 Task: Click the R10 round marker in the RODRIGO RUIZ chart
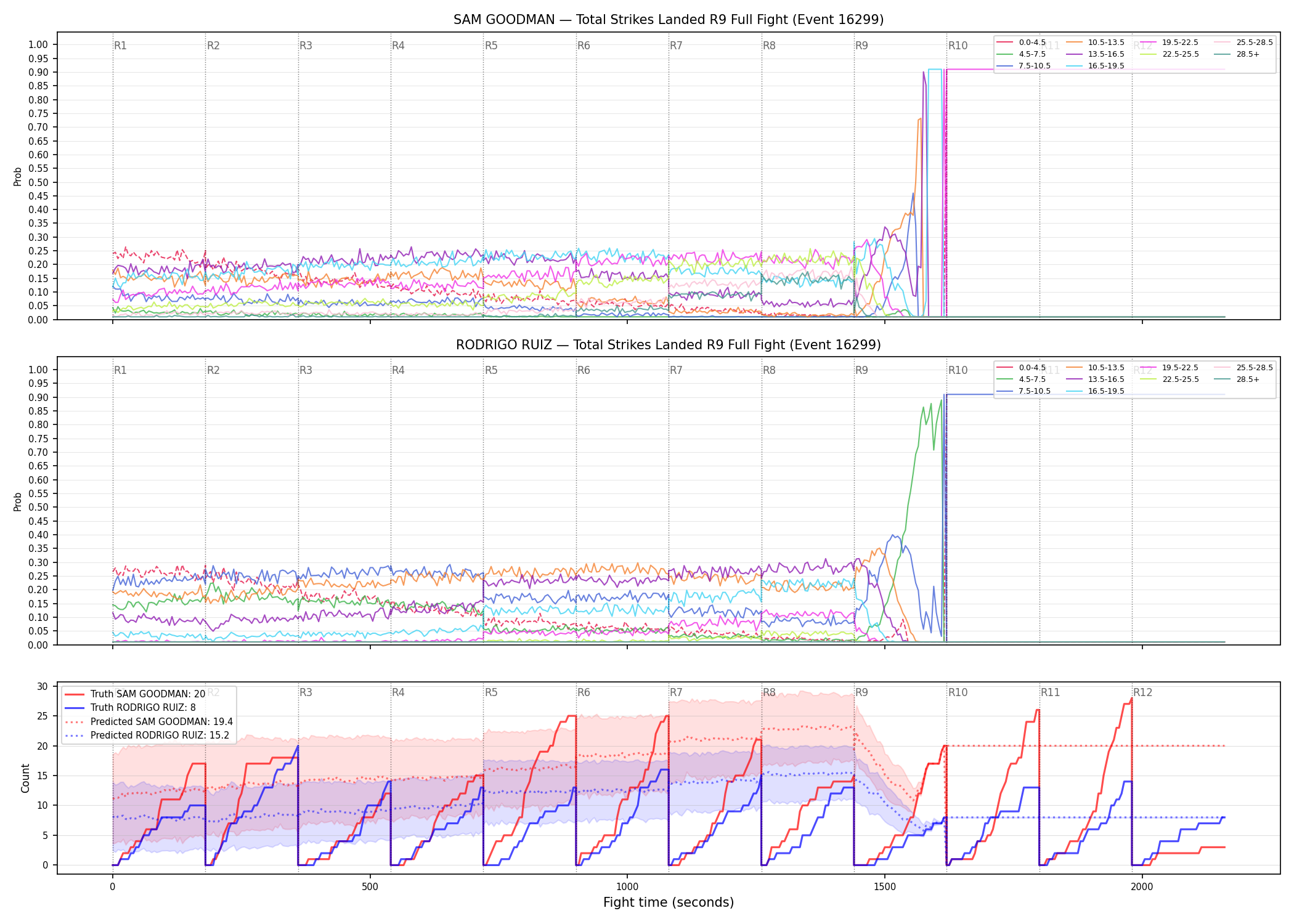tap(958, 370)
